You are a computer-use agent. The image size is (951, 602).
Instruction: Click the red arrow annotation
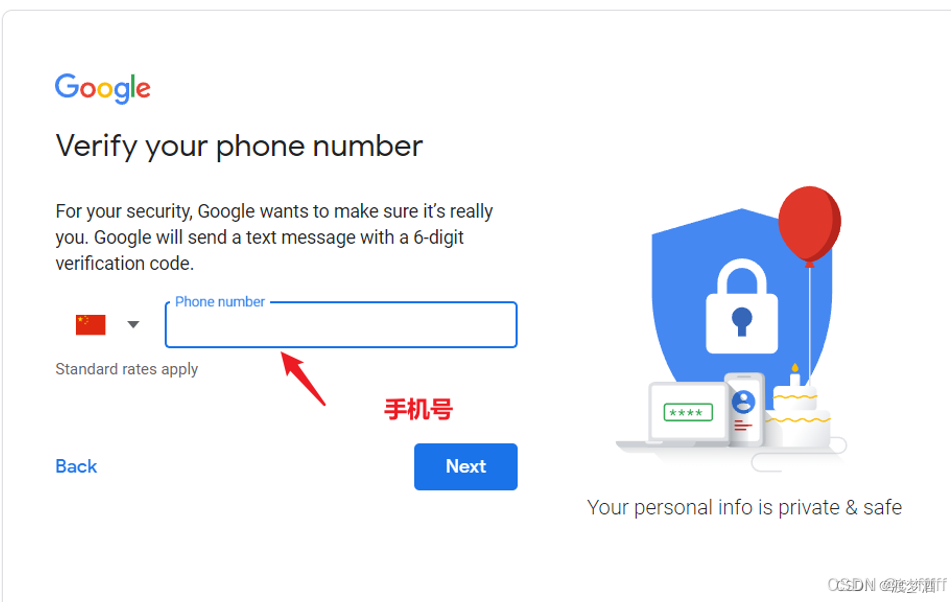pos(303,378)
